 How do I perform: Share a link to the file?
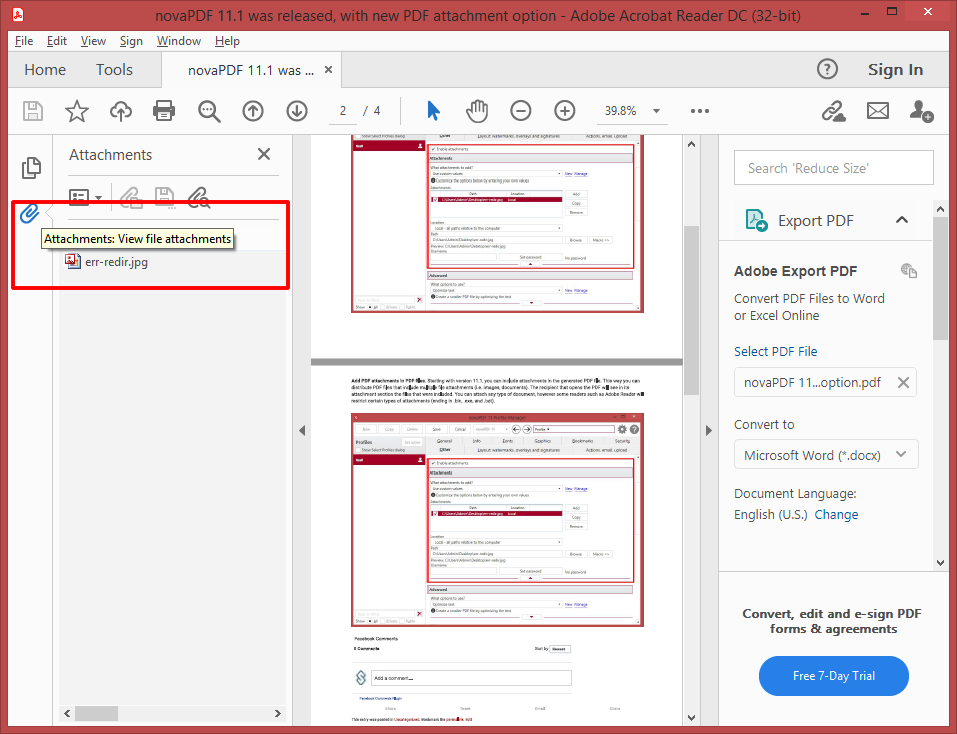point(833,111)
